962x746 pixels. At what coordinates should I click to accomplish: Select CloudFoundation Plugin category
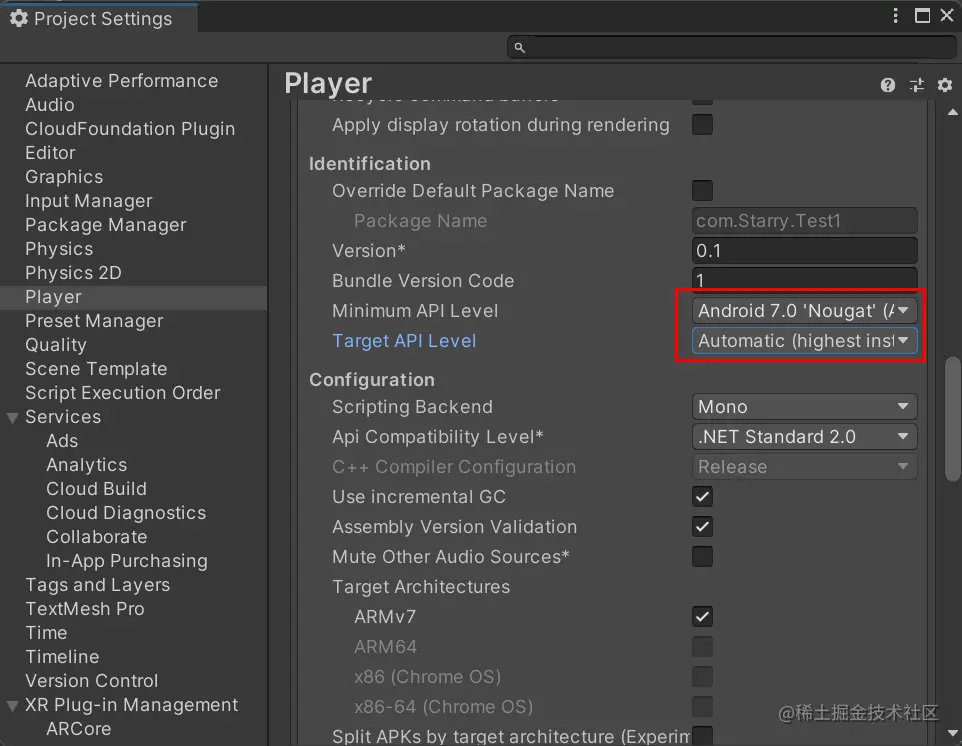(130, 129)
